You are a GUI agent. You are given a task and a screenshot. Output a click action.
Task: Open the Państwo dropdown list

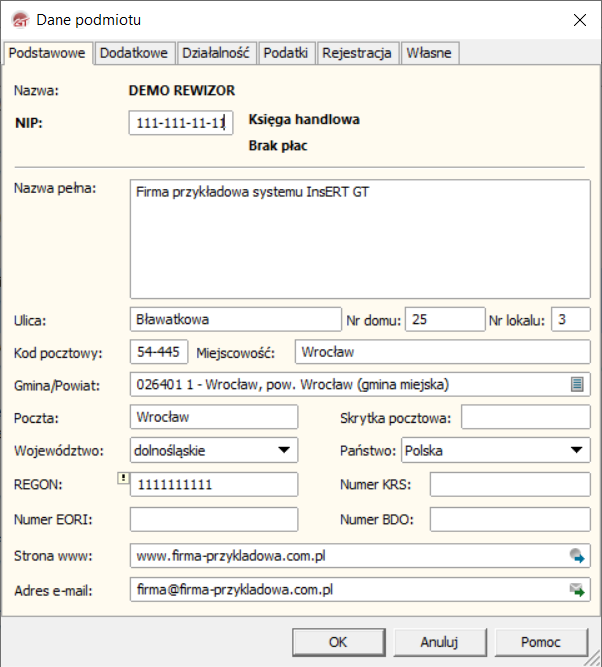(576, 450)
